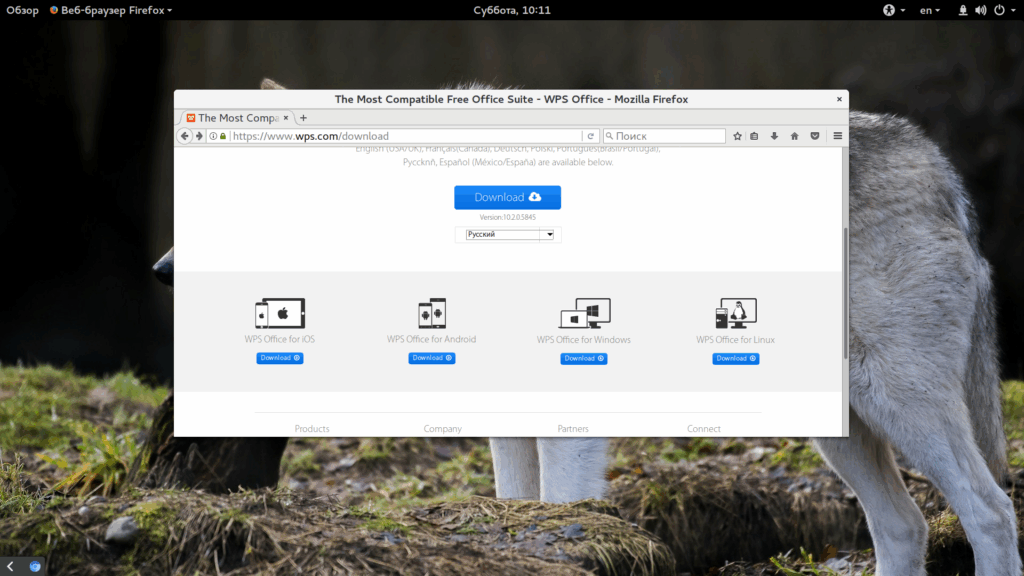
Task: Bookmark this page with star icon
Action: click(737, 136)
